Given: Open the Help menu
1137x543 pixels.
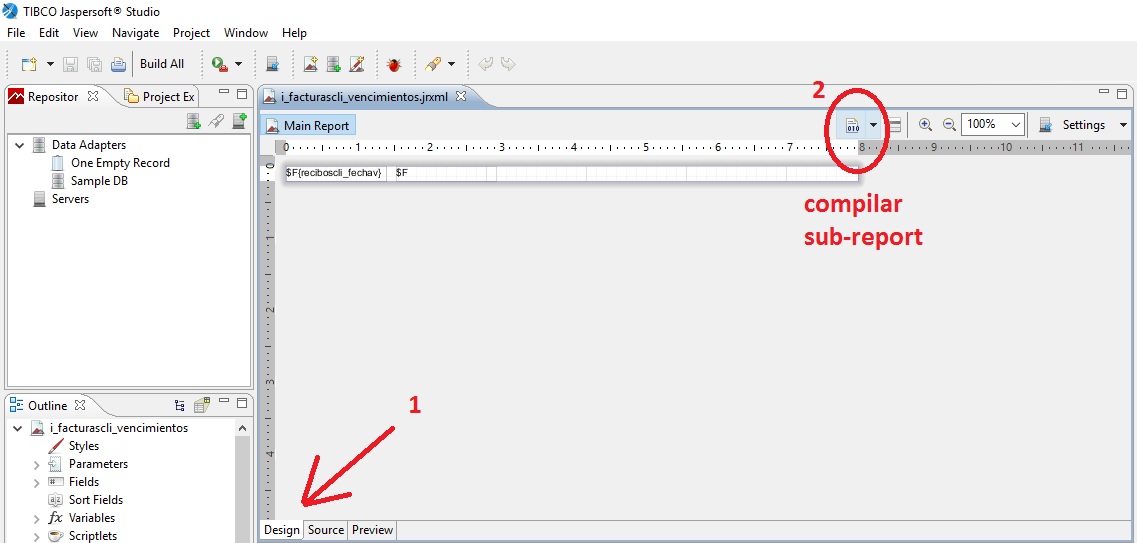Looking at the screenshot, I should [294, 33].
